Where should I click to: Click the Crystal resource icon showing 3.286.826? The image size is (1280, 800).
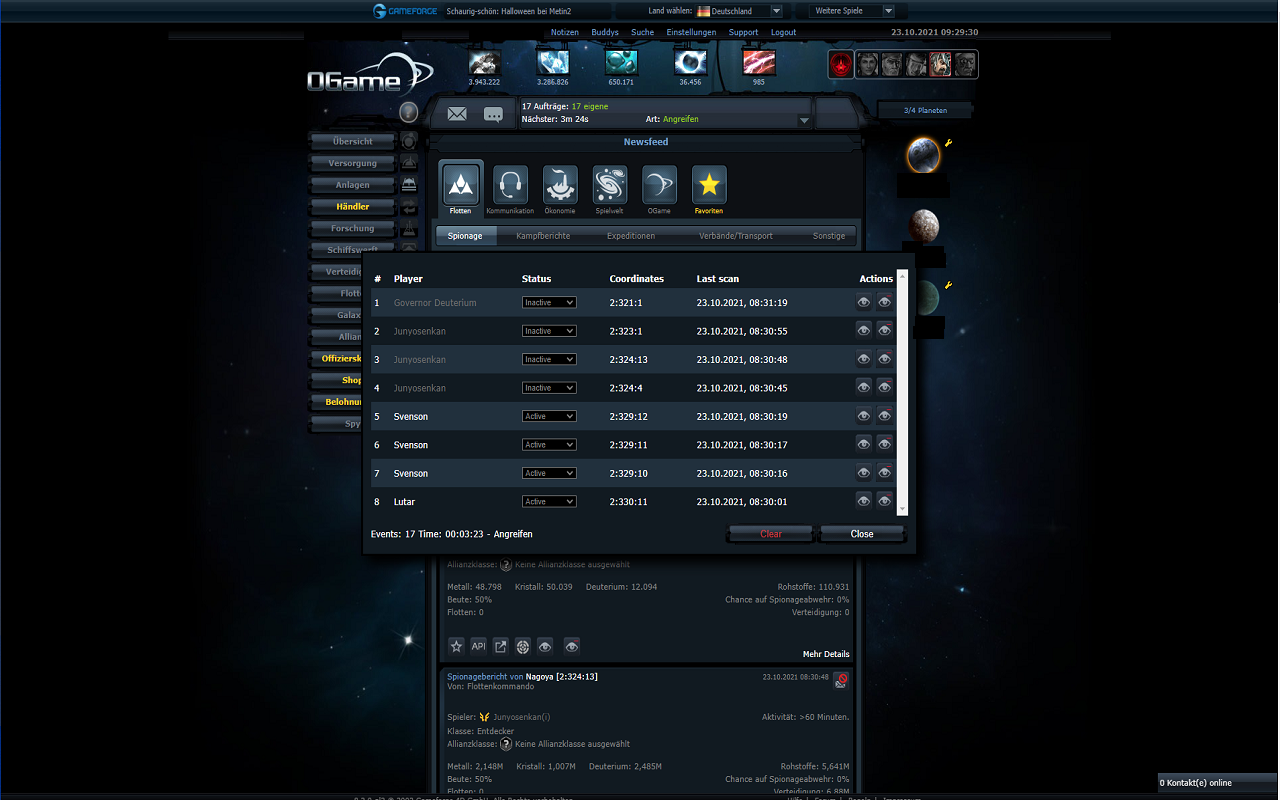(553, 63)
